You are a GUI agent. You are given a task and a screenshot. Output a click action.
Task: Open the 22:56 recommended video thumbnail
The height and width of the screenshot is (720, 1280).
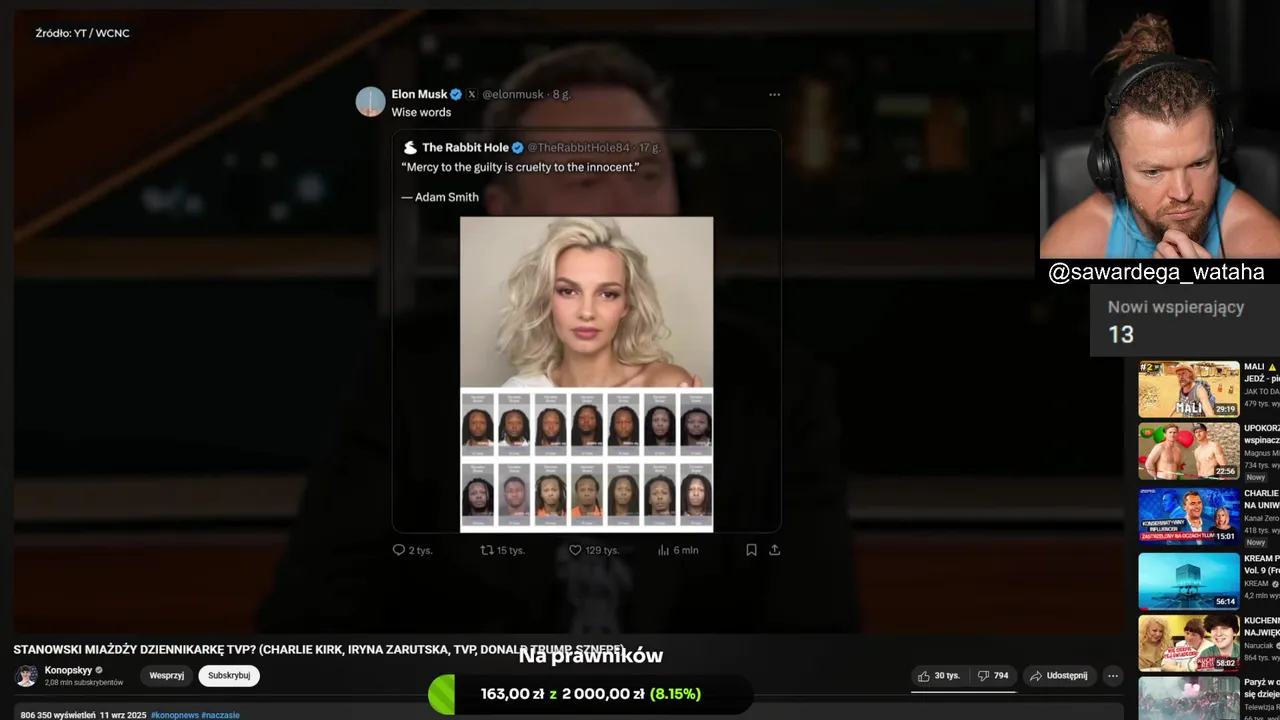pyautogui.click(x=1189, y=452)
